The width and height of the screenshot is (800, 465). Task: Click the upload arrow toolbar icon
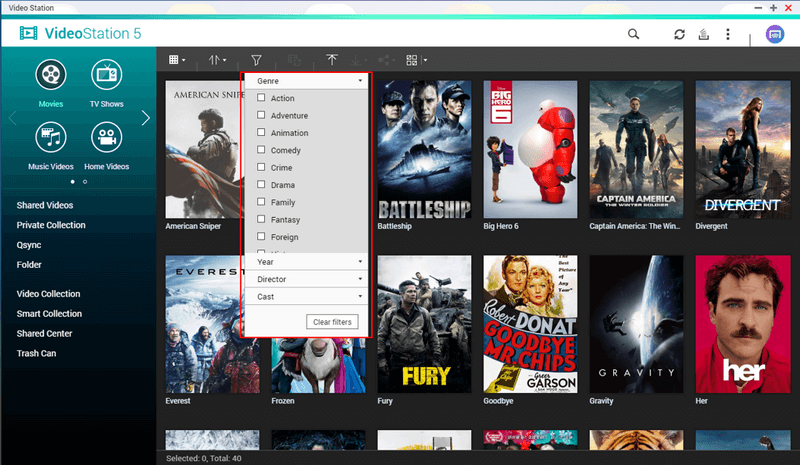[x=332, y=60]
